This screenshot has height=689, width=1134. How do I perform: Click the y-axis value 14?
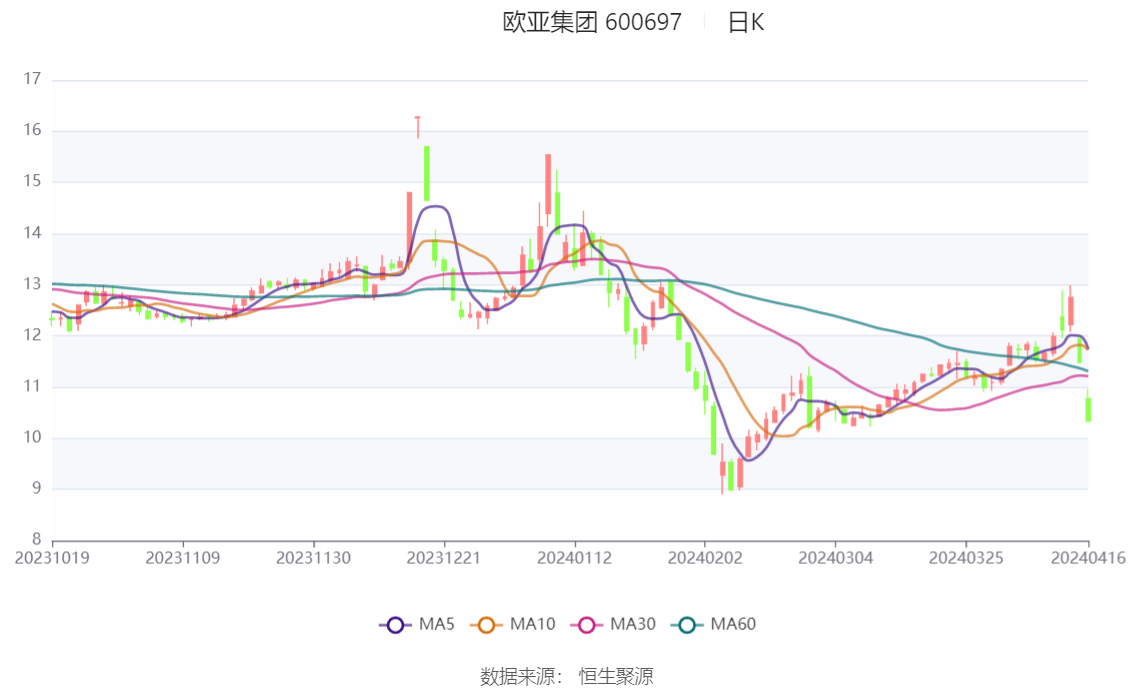(32, 233)
